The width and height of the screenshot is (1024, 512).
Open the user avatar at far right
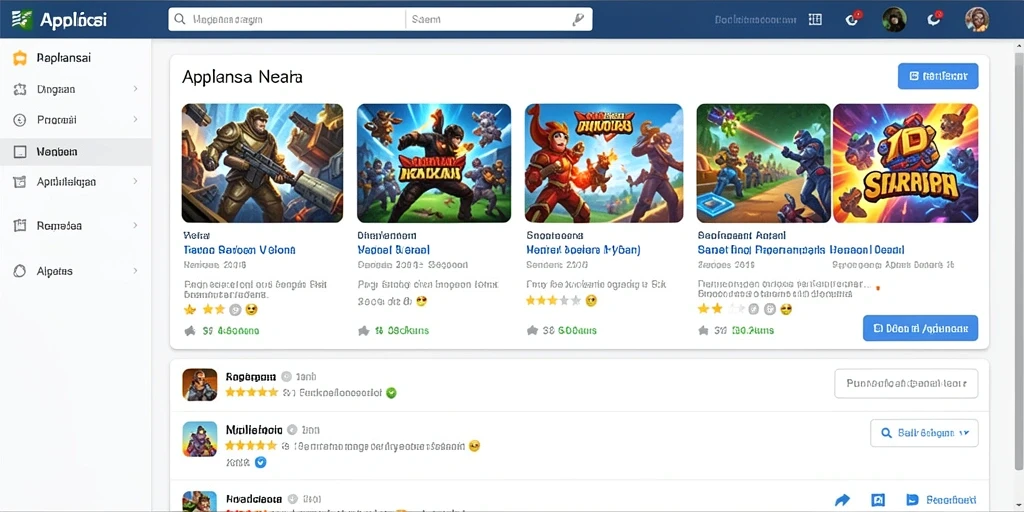tap(977, 20)
